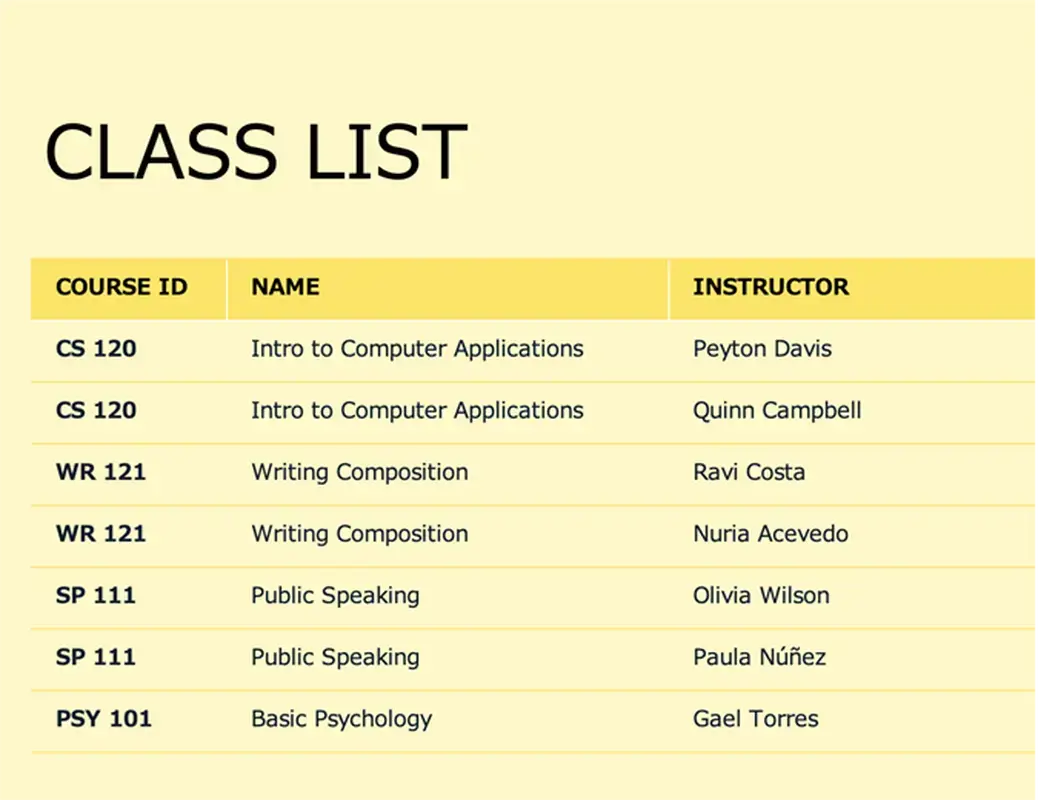Select the Nuria Acevedo cell
The height and width of the screenshot is (800, 1038).
click(x=770, y=534)
